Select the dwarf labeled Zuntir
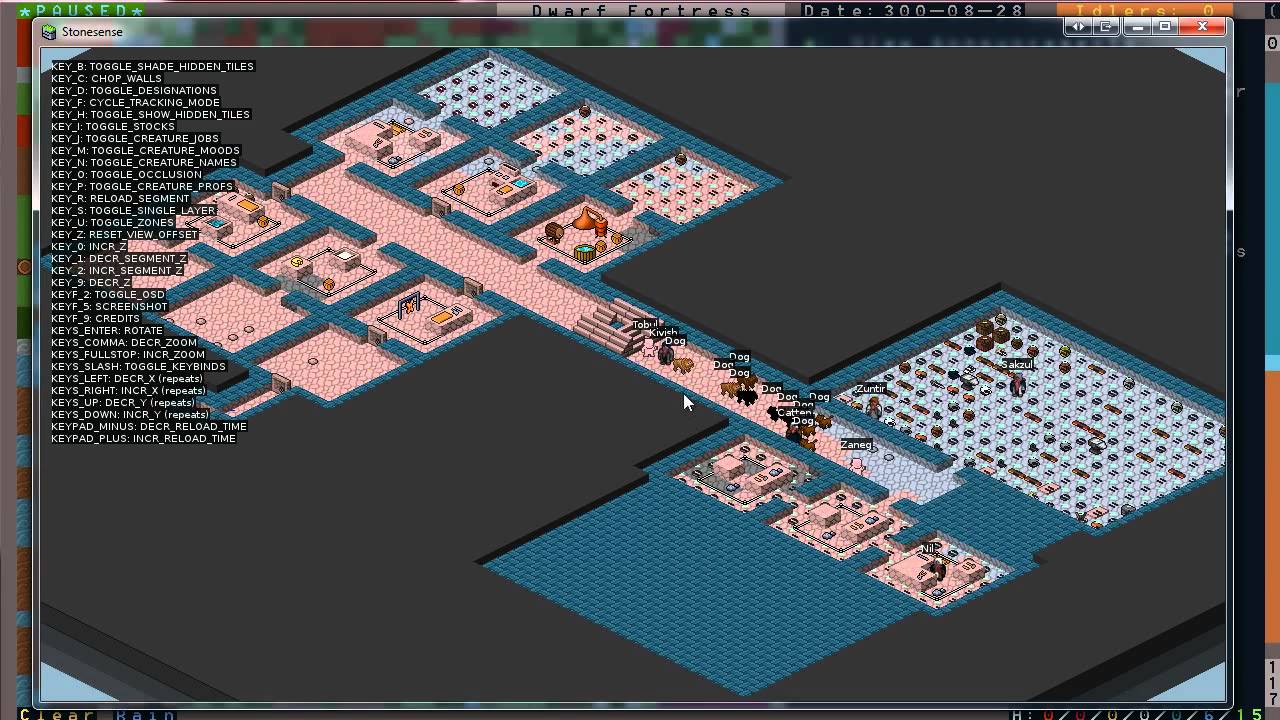 874,406
